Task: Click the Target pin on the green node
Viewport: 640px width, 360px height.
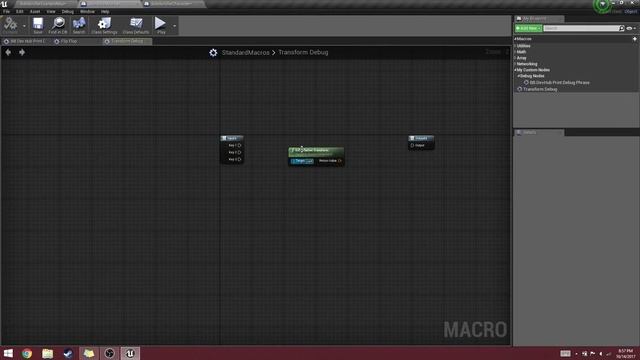Action: click(x=293, y=161)
